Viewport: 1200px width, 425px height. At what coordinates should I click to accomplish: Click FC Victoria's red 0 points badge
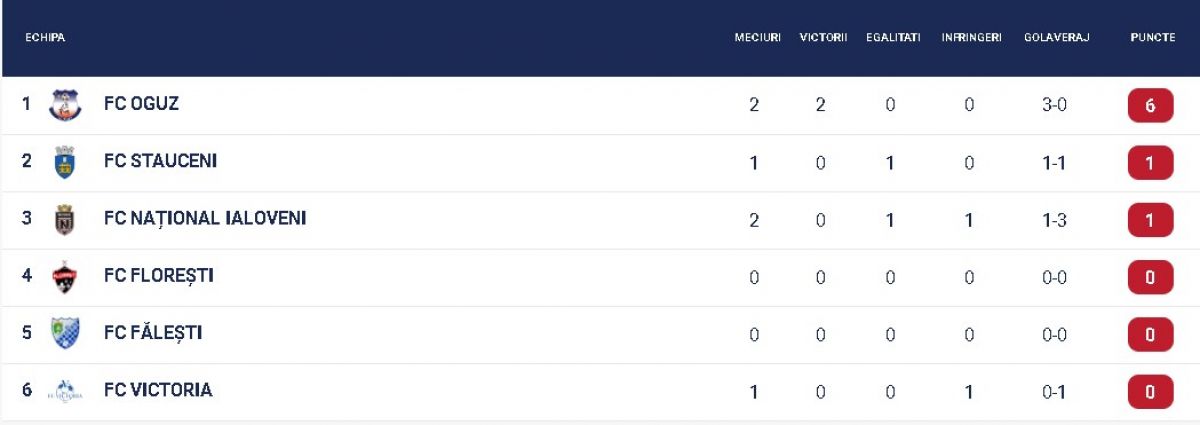click(x=1150, y=392)
